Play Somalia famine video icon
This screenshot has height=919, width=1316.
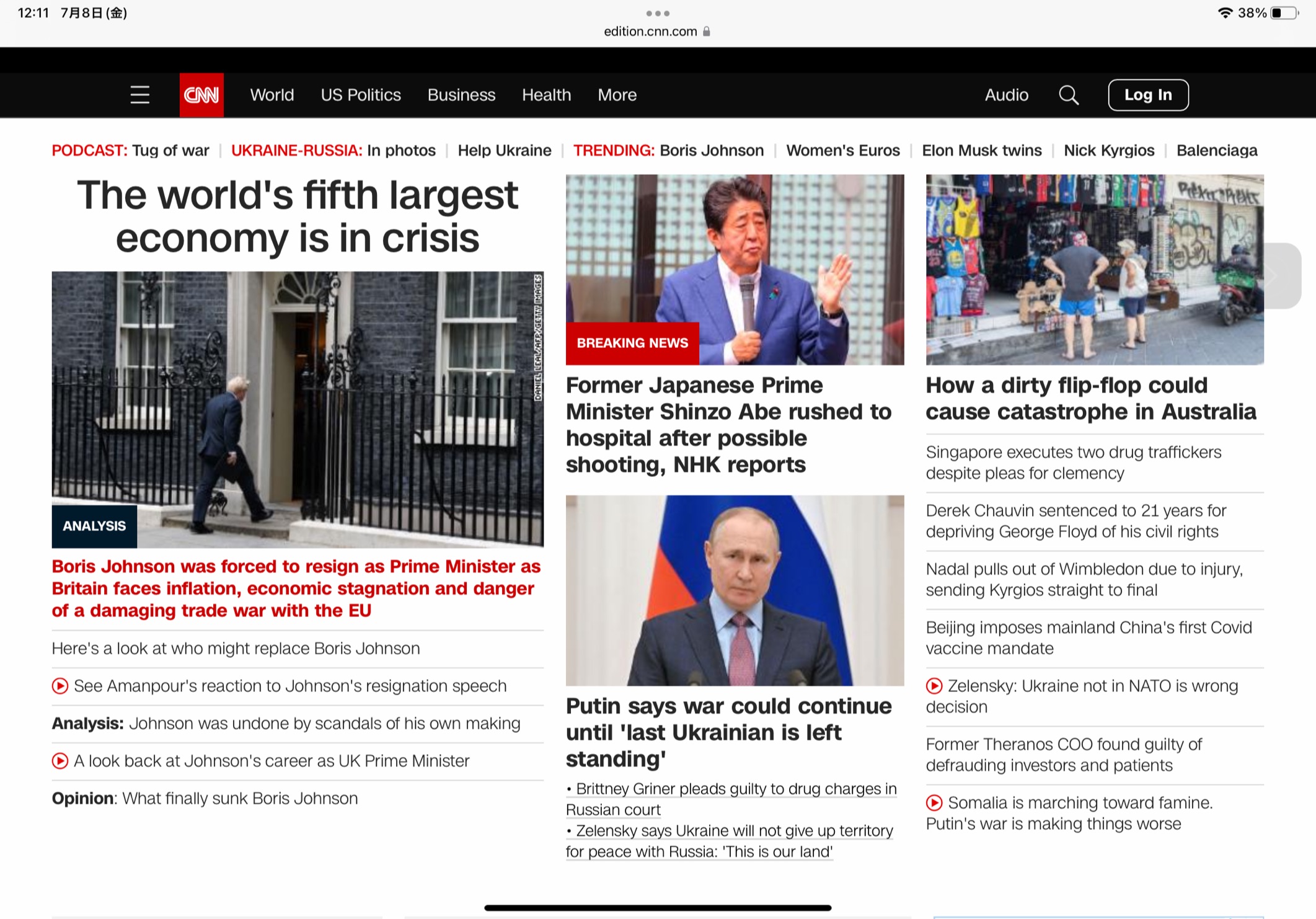[x=934, y=803]
